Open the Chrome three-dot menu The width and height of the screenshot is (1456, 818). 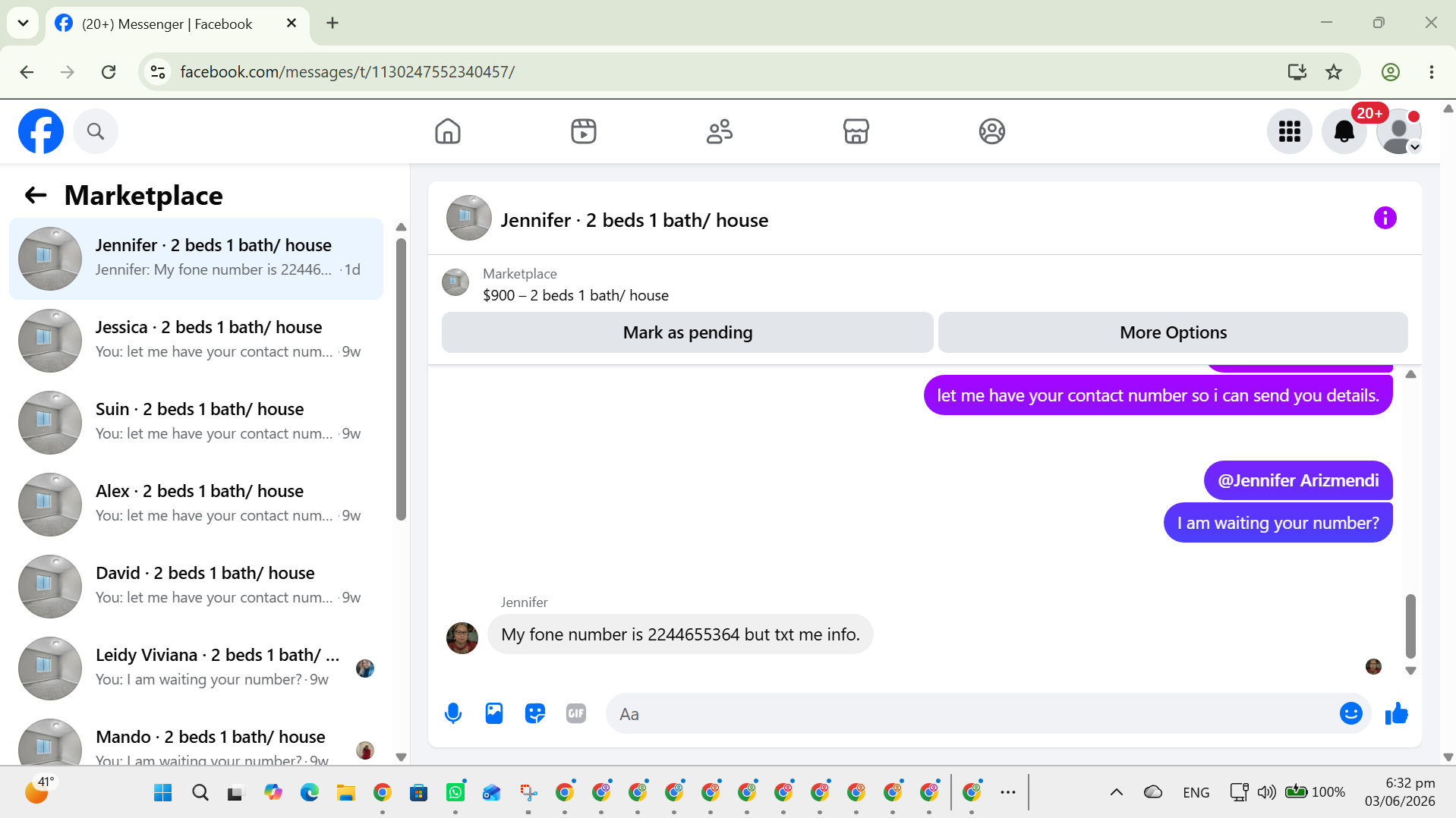pos(1432,72)
